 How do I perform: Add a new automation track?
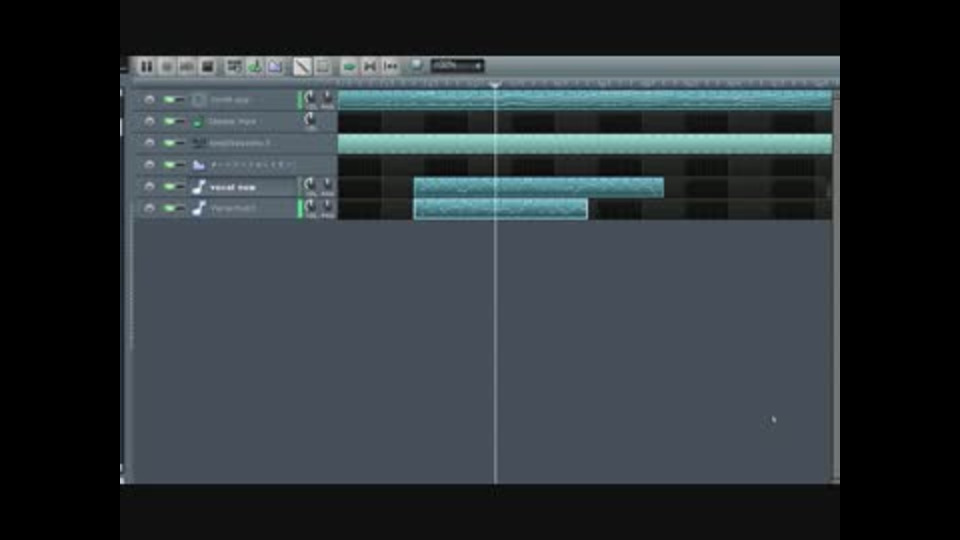pyautogui.click(x=275, y=66)
